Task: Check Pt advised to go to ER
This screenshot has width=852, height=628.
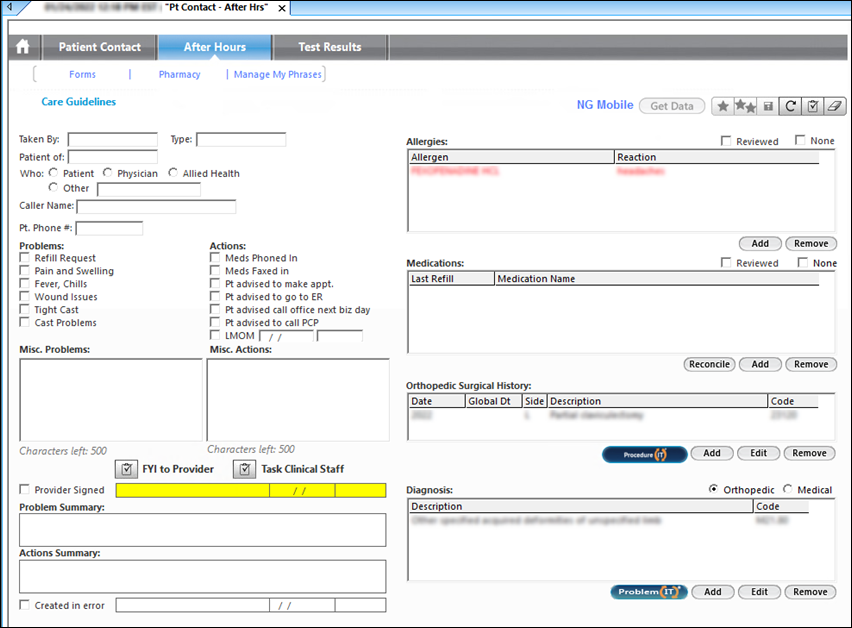Action: pos(215,297)
